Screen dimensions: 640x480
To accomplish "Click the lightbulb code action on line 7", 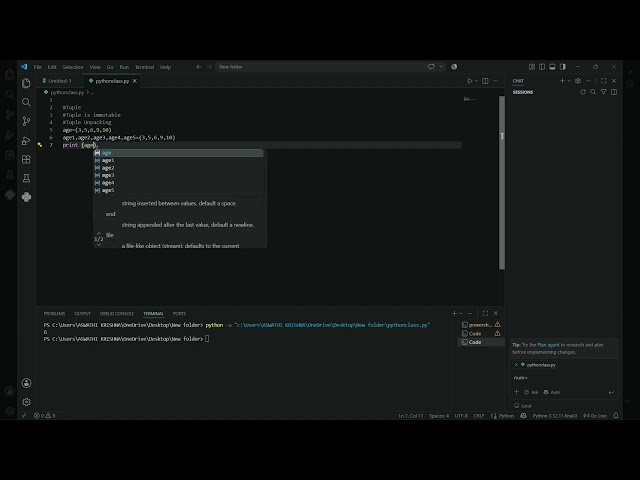I will pos(40,144).
